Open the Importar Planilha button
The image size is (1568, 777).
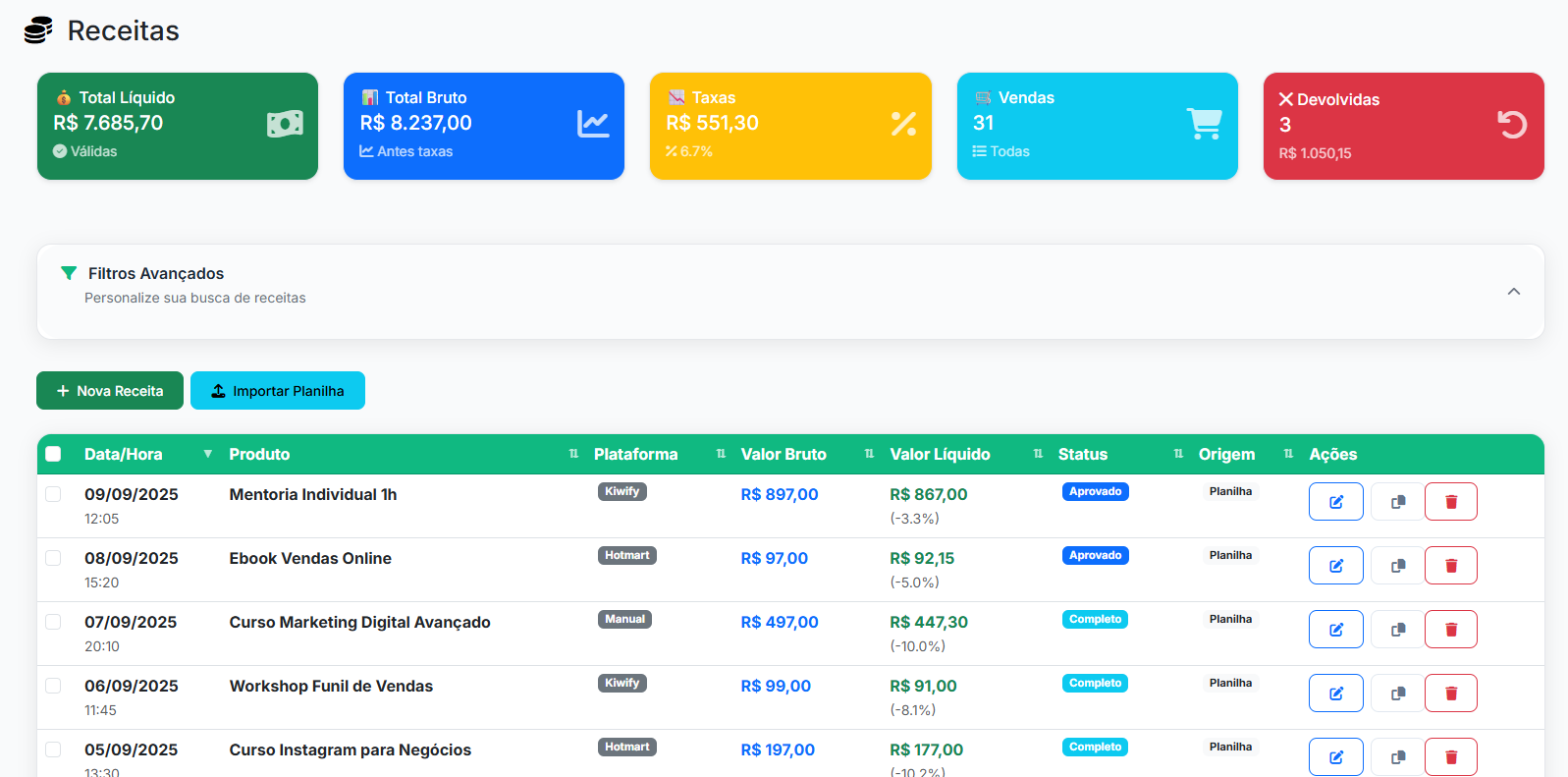tap(278, 391)
